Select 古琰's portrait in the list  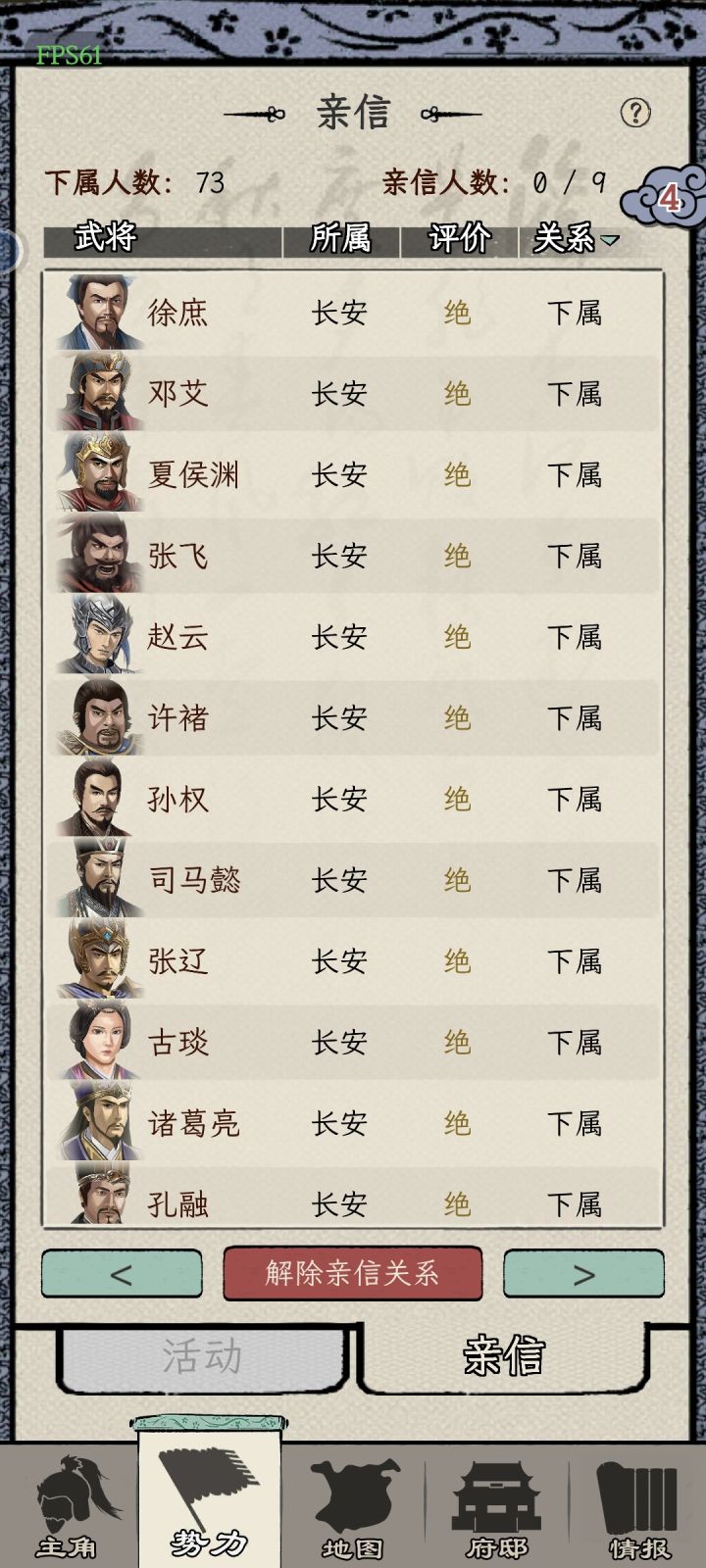(98, 1042)
